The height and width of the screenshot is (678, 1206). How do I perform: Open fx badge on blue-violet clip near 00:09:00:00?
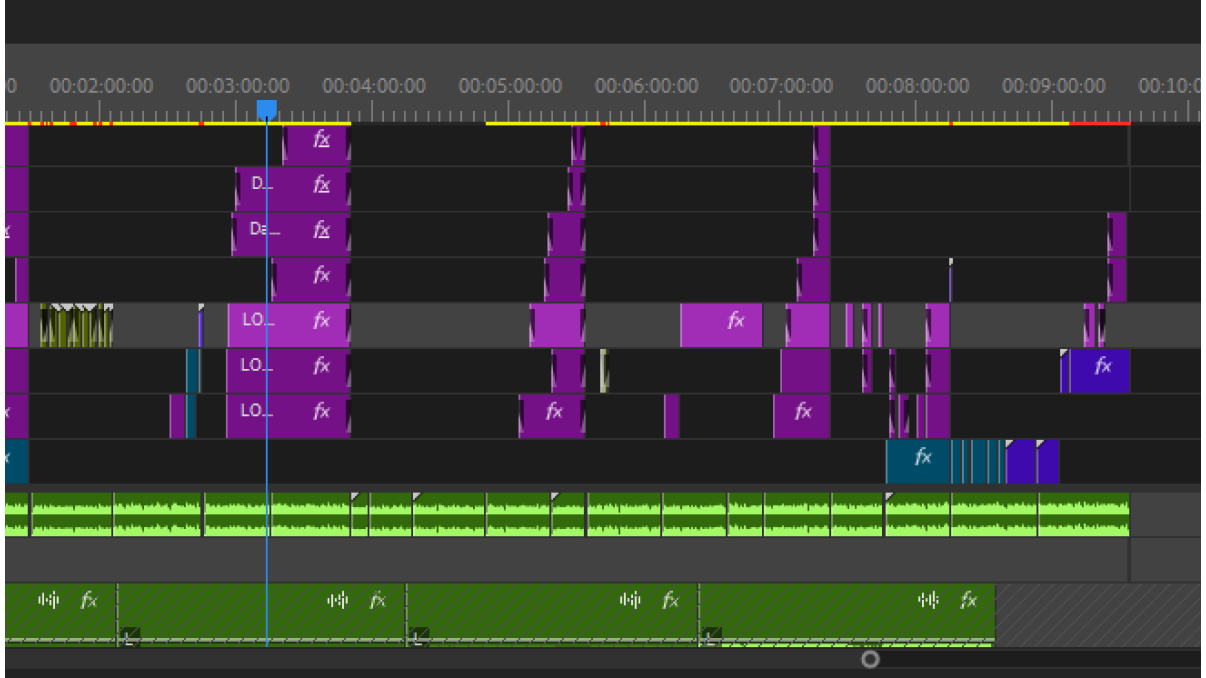pyautogui.click(x=1103, y=367)
